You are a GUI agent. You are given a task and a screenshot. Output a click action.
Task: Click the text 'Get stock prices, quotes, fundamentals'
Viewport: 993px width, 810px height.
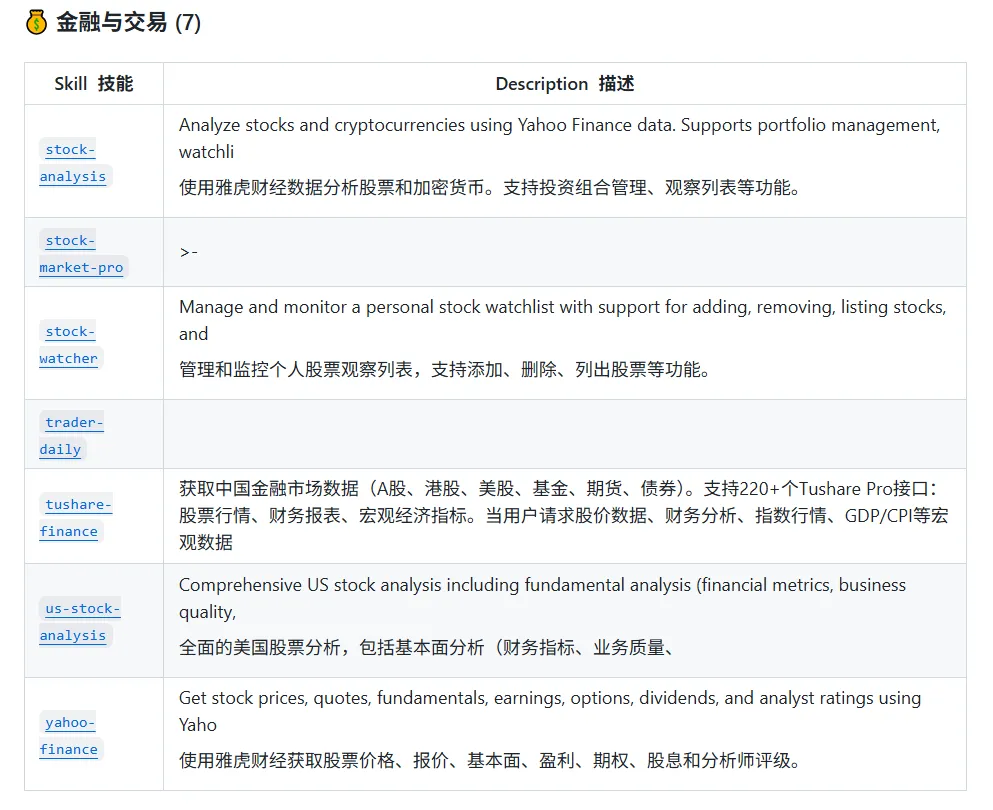(334, 699)
